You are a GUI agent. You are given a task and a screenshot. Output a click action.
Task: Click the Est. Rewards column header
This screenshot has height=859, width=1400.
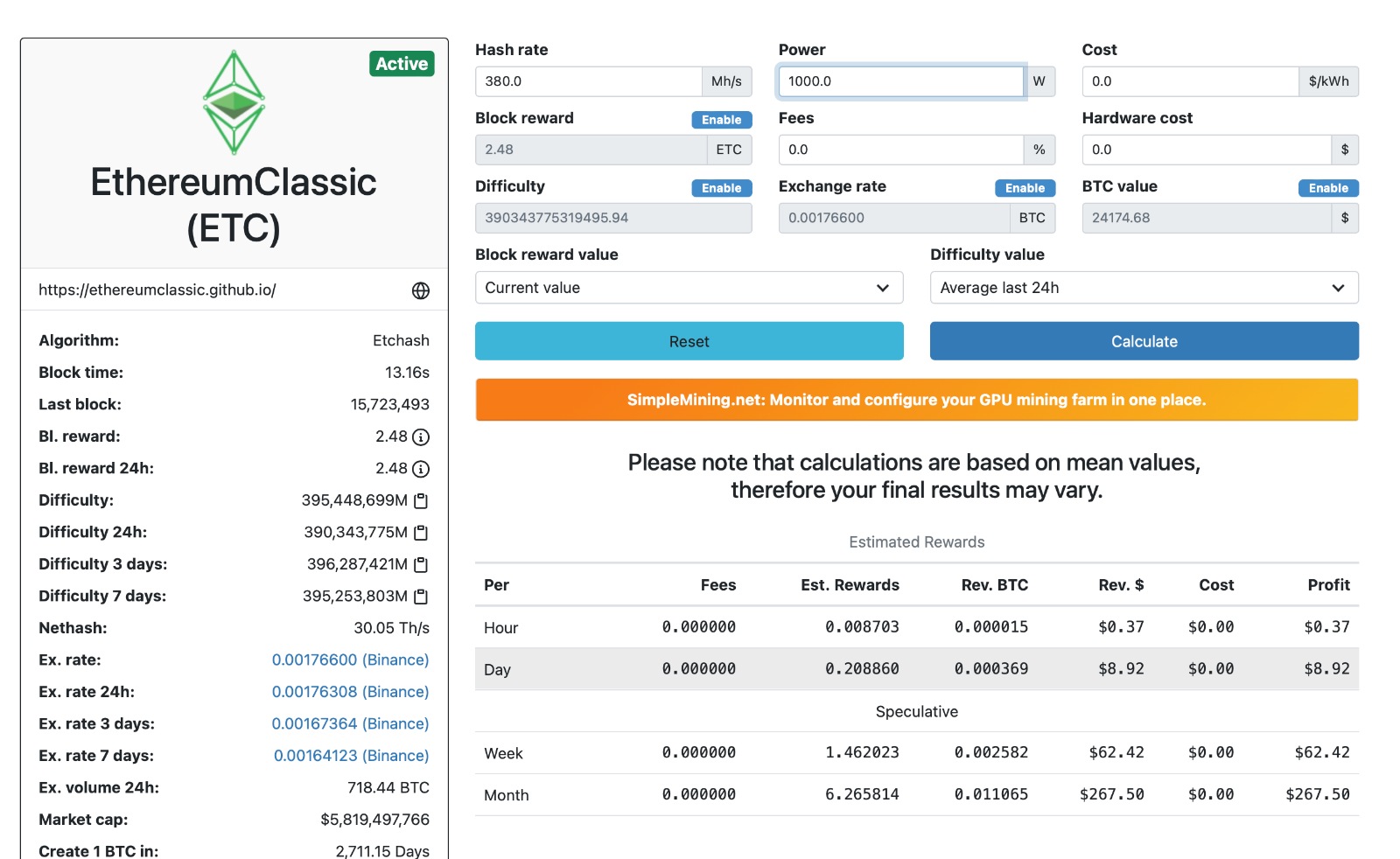(x=850, y=585)
